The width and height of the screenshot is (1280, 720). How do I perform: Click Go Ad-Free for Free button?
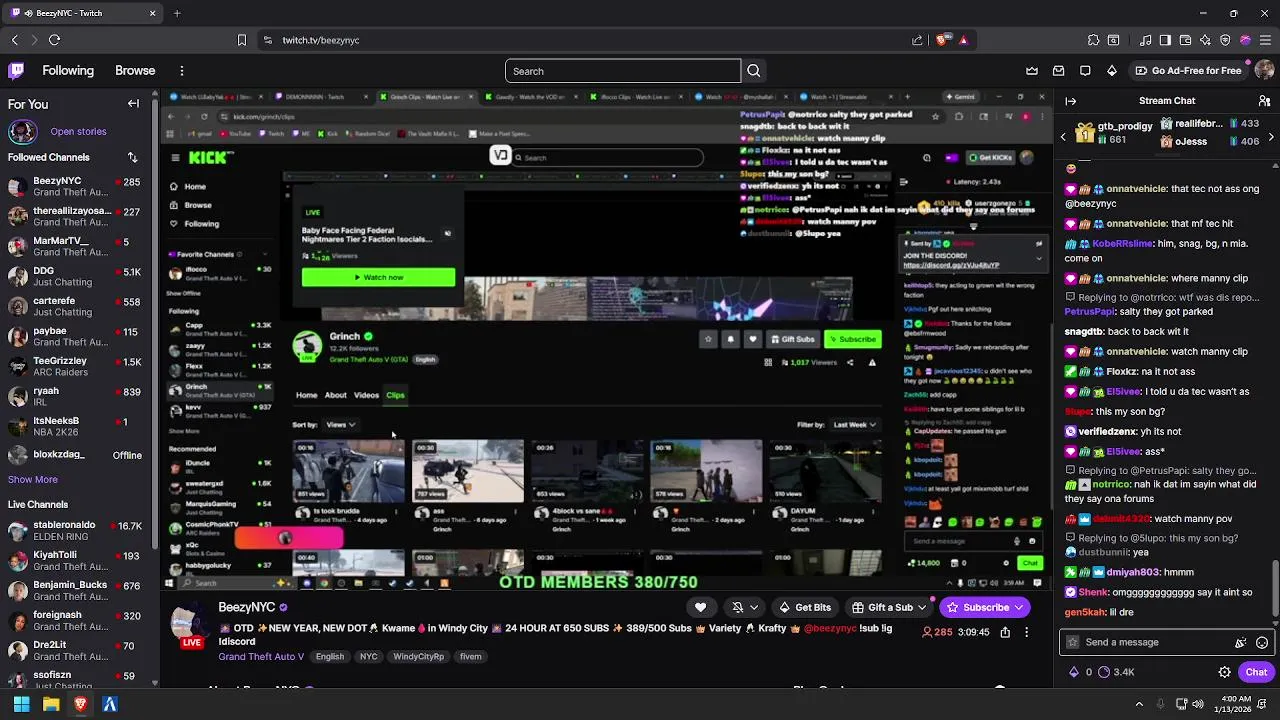(1188, 71)
